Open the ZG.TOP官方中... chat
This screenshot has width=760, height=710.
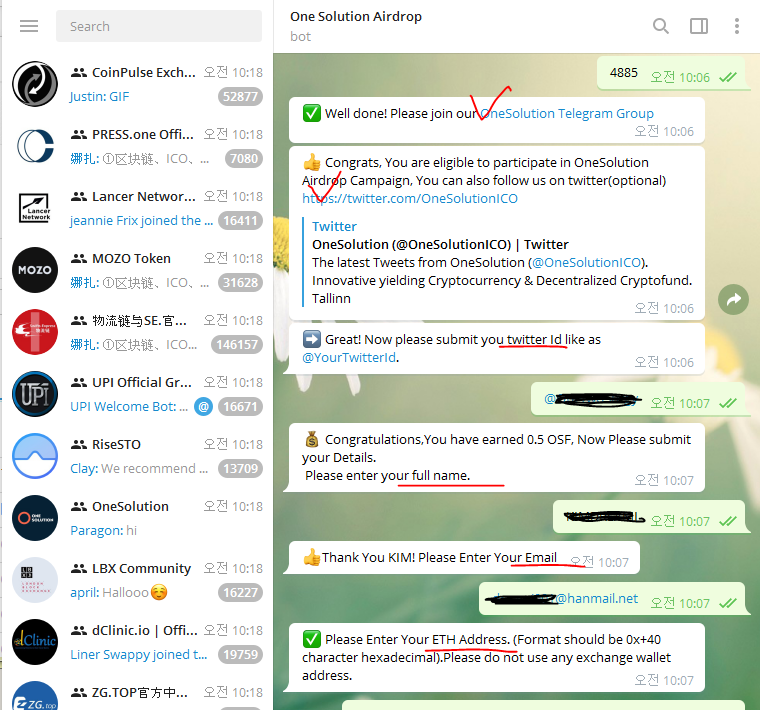pyautogui.click(x=137, y=693)
